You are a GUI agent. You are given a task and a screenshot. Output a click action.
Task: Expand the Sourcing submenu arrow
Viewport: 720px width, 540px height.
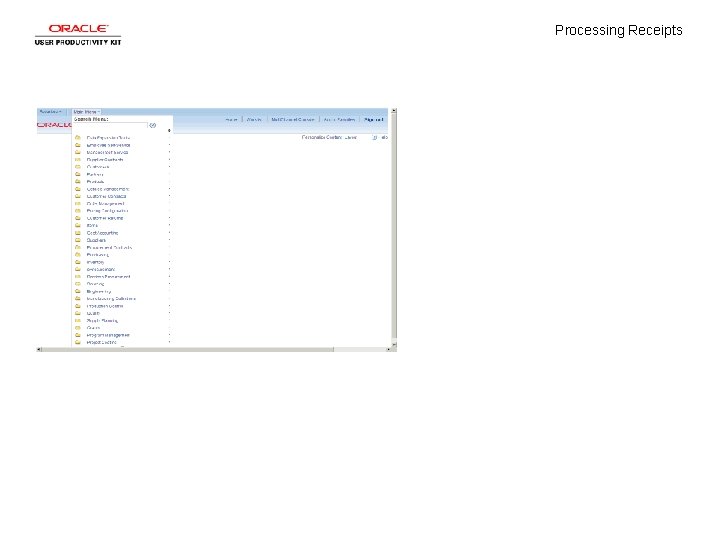click(169, 284)
